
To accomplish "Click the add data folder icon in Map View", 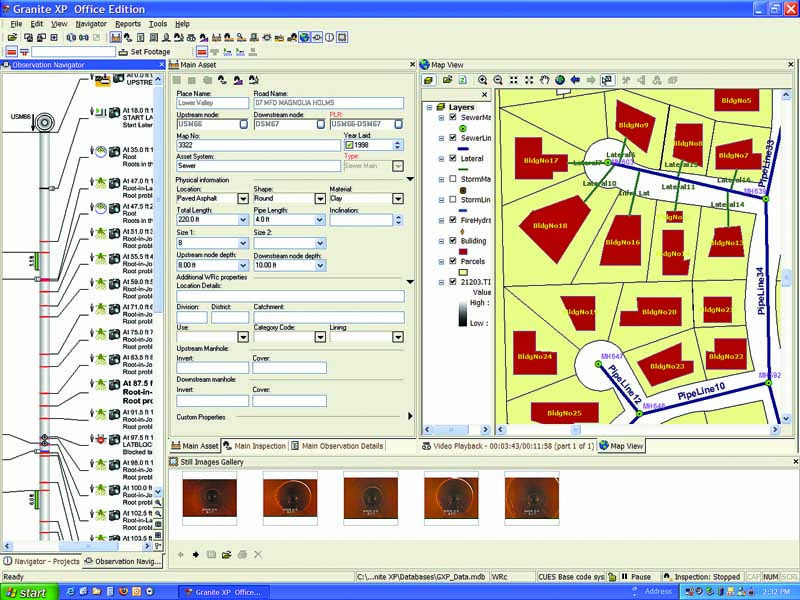I will (447, 80).
